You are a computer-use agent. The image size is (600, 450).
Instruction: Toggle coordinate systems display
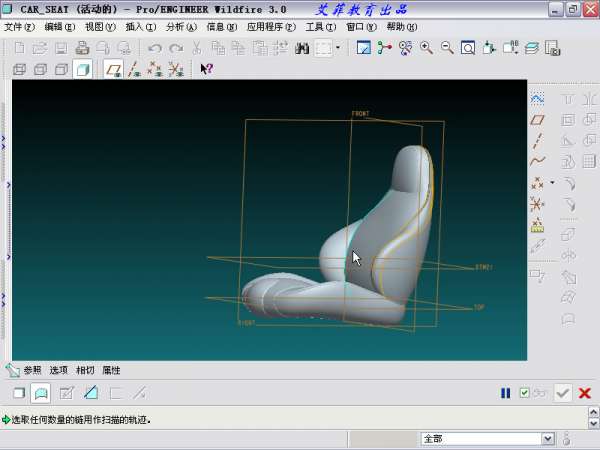[176, 69]
